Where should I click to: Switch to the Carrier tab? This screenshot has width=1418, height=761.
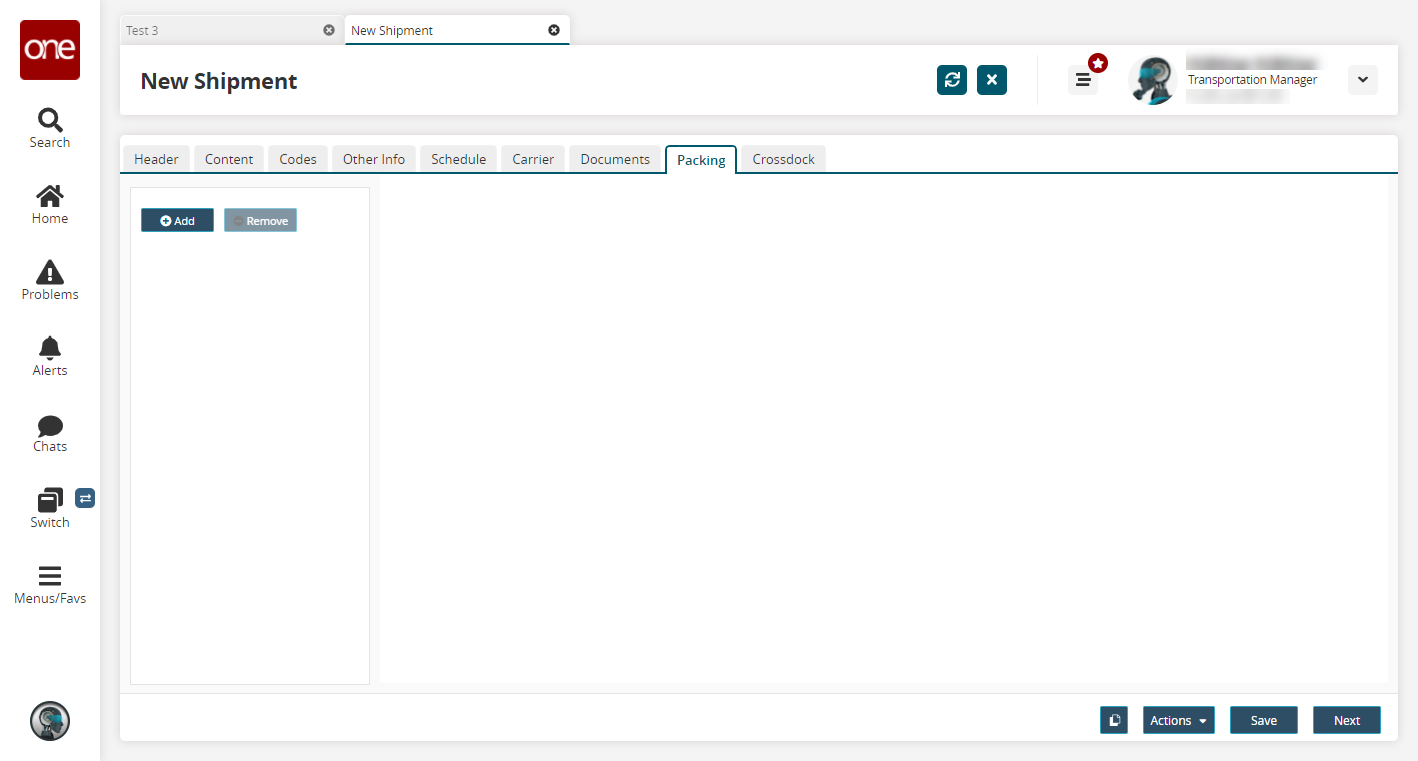click(533, 159)
